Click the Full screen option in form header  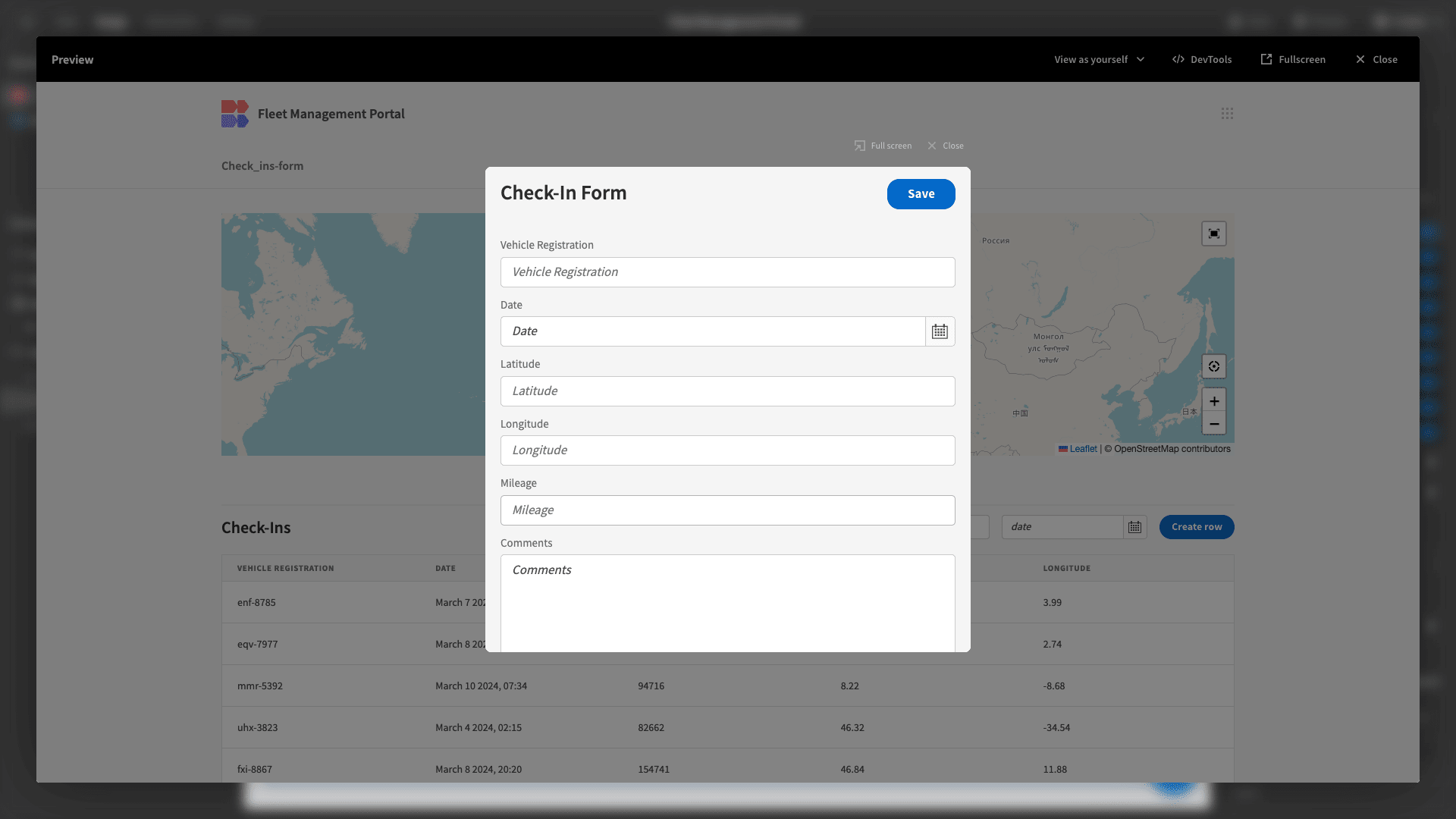(883, 146)
